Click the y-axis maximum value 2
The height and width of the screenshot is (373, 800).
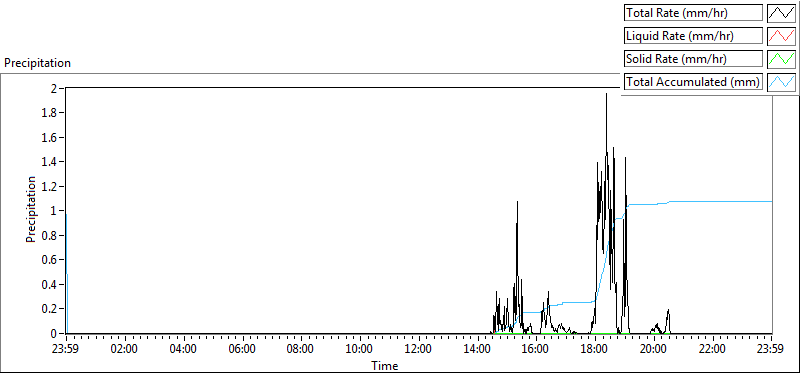click(x=54, y=88)
